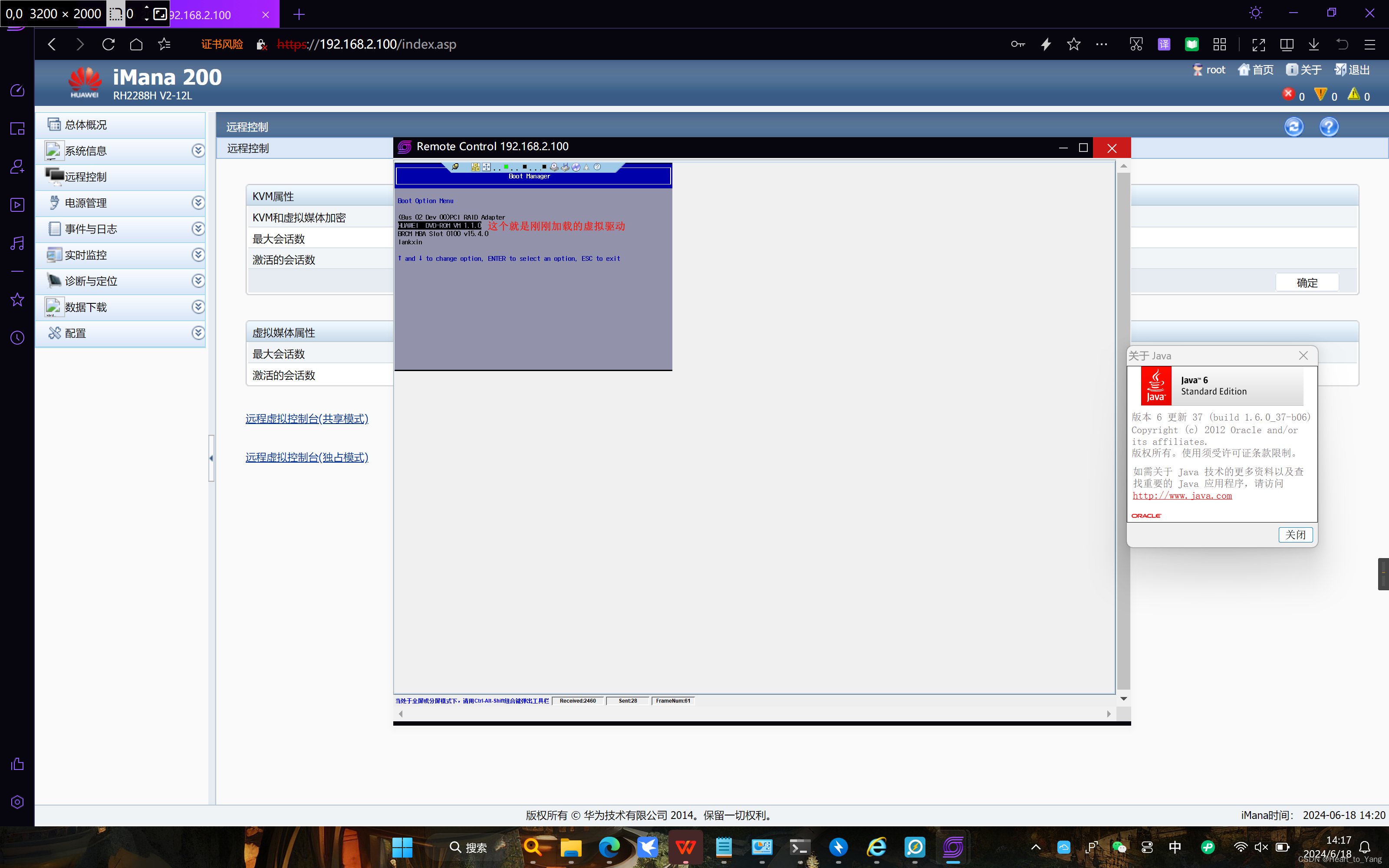The height and width of the screenshot is (868, 1389).
Task: Toggle the rightmost black Scroll Lock indicator
Action: pyautogui.click(x=544, y=167)
